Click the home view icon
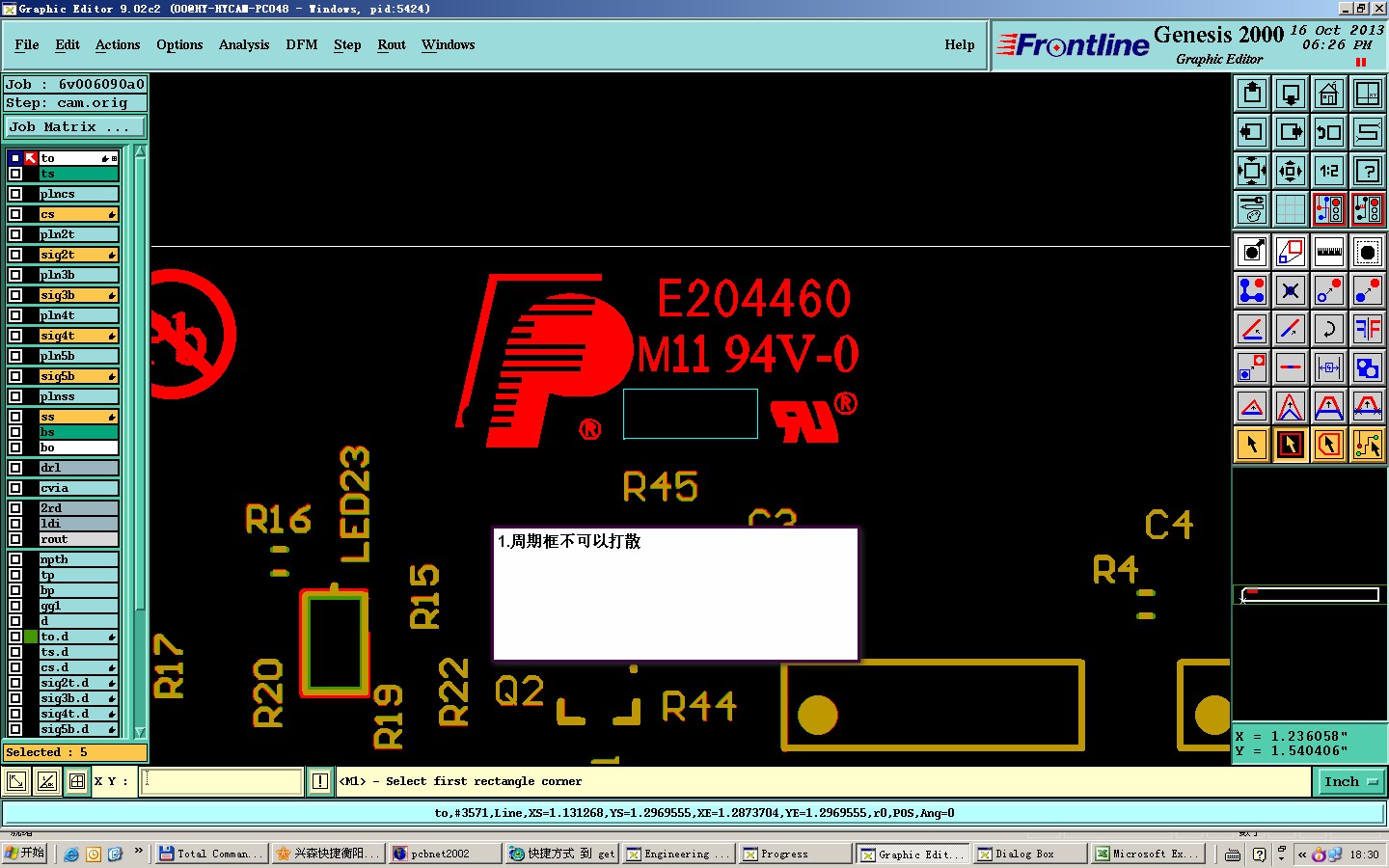The height and width of the screenshot is (868, 1389). [1329, 94]
